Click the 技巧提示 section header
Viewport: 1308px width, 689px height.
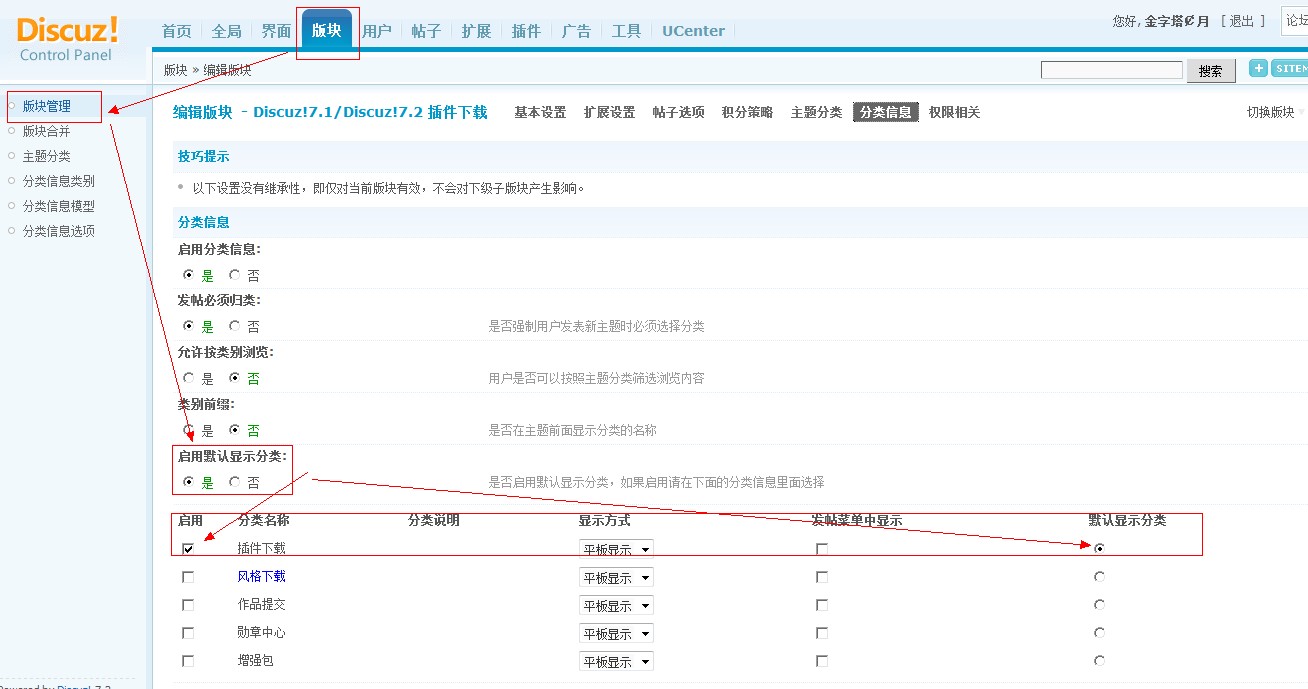(x=204, y=157)
